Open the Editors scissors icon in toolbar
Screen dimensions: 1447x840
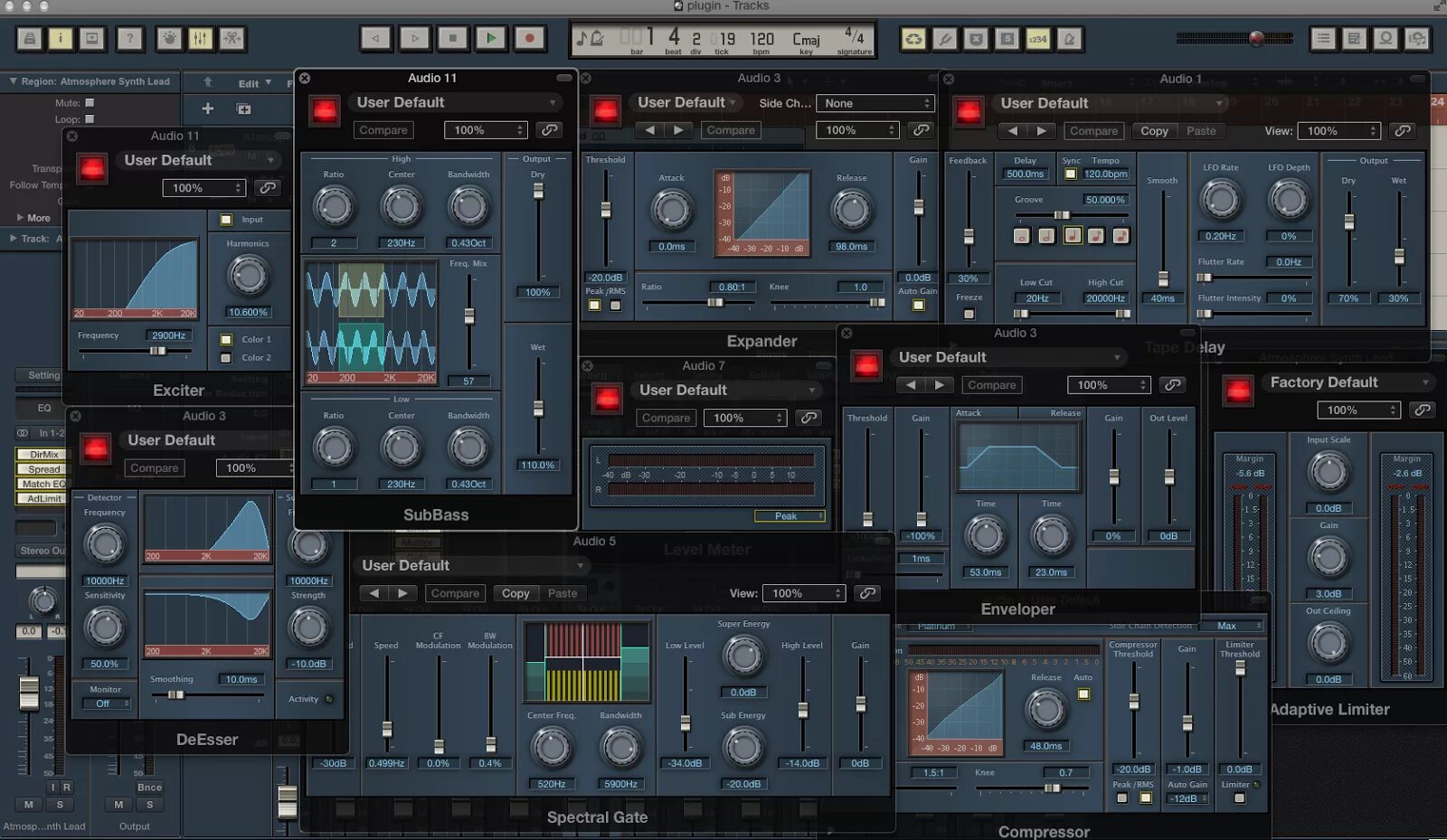[232, 39]
